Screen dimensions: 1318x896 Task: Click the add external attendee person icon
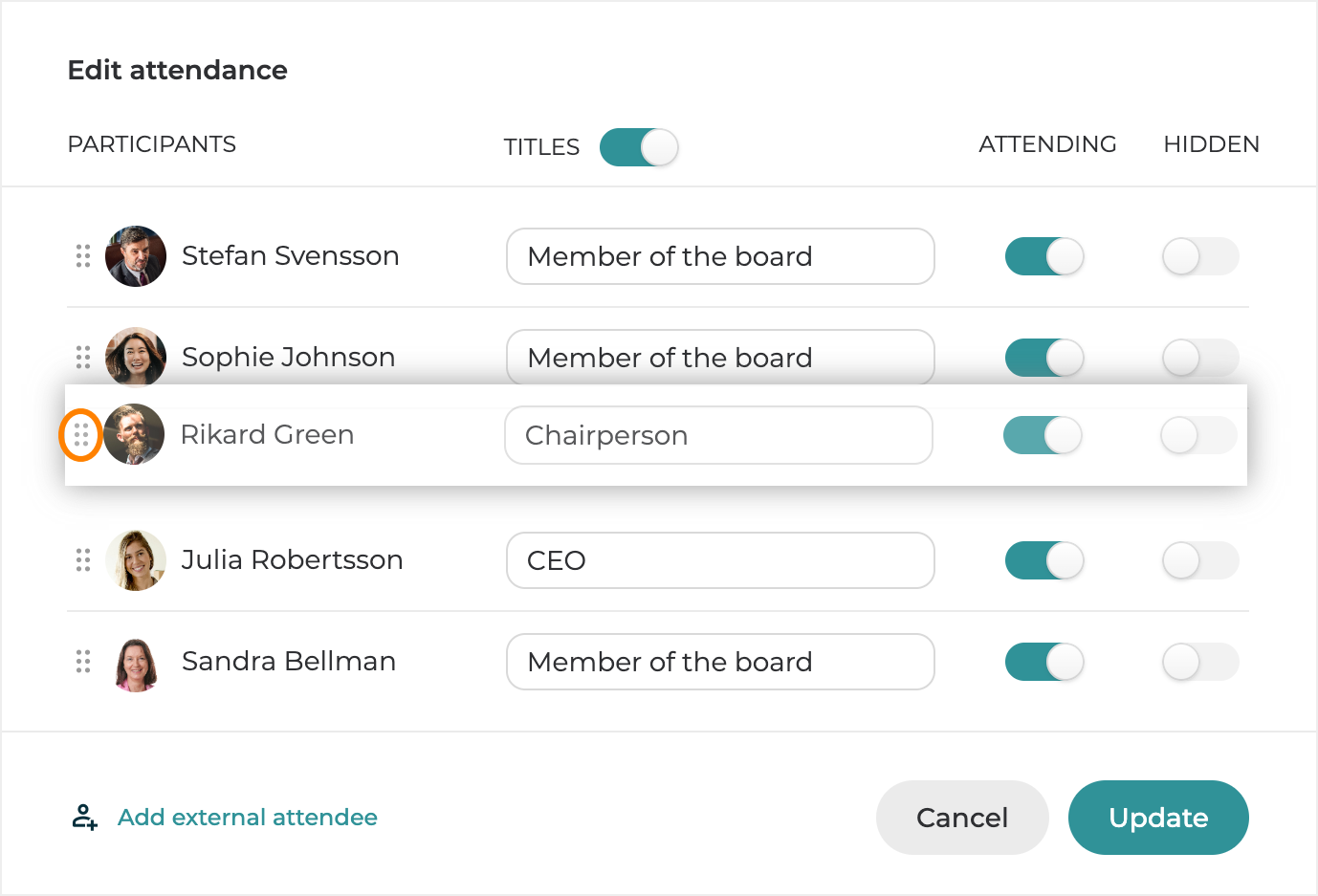pos(85,818)
